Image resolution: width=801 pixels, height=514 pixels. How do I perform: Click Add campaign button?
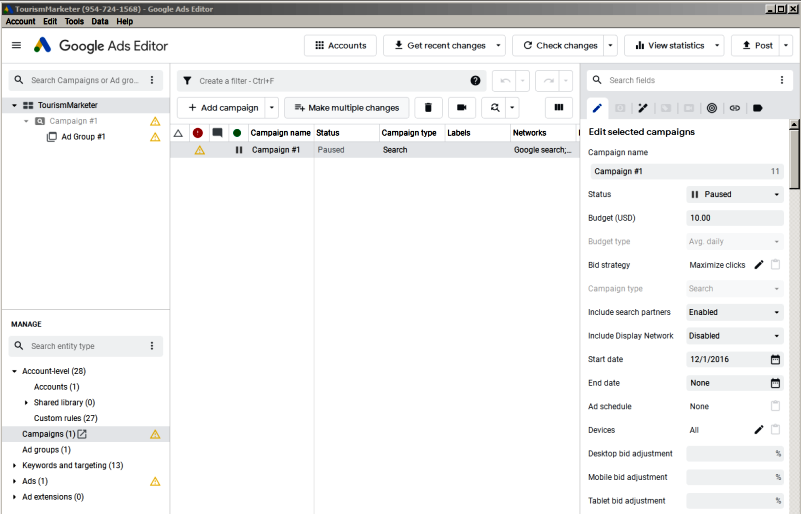(222, 108)
